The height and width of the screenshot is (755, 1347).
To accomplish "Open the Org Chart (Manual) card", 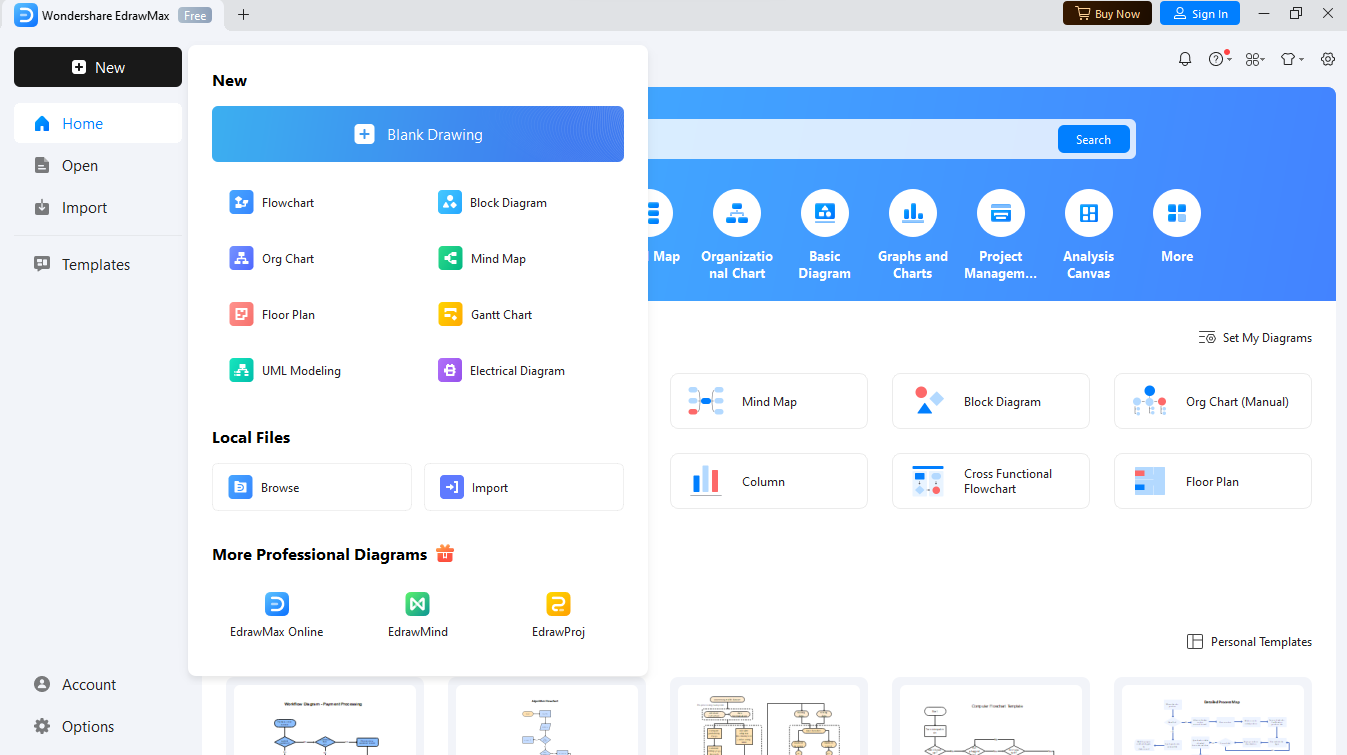I will tap(1213, 401).
